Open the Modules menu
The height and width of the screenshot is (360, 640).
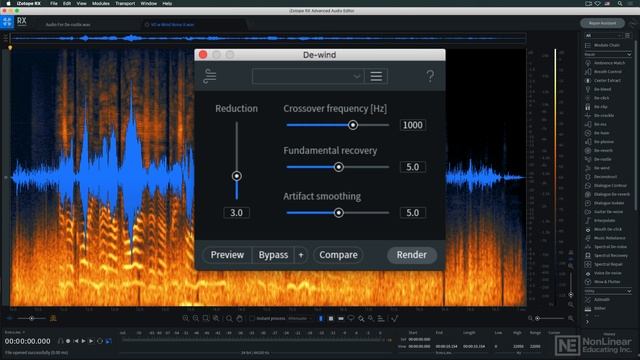coord(101,3)
